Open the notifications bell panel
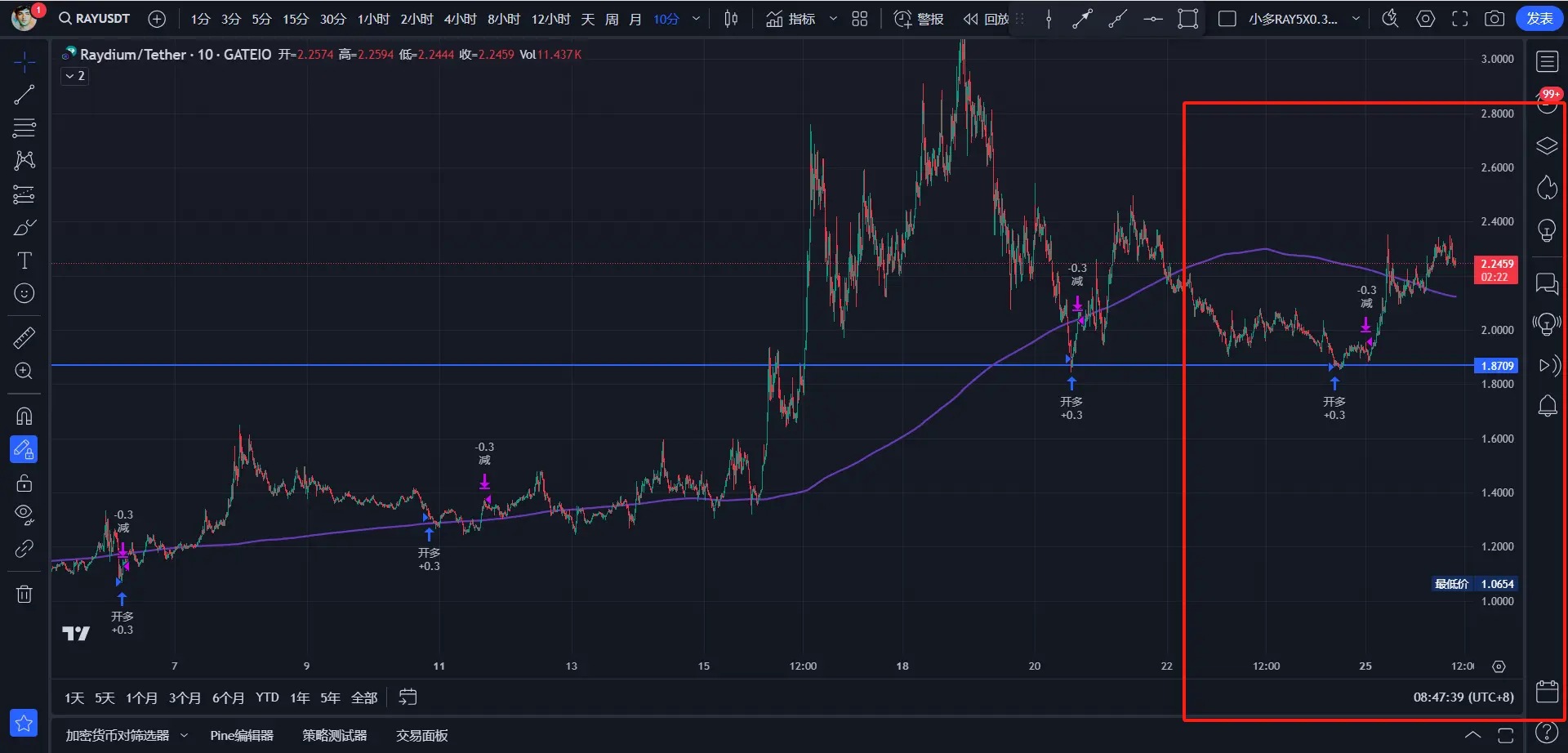Image resolution: width=1568 pixels, height=753 pixels. tap(1547, 406)
